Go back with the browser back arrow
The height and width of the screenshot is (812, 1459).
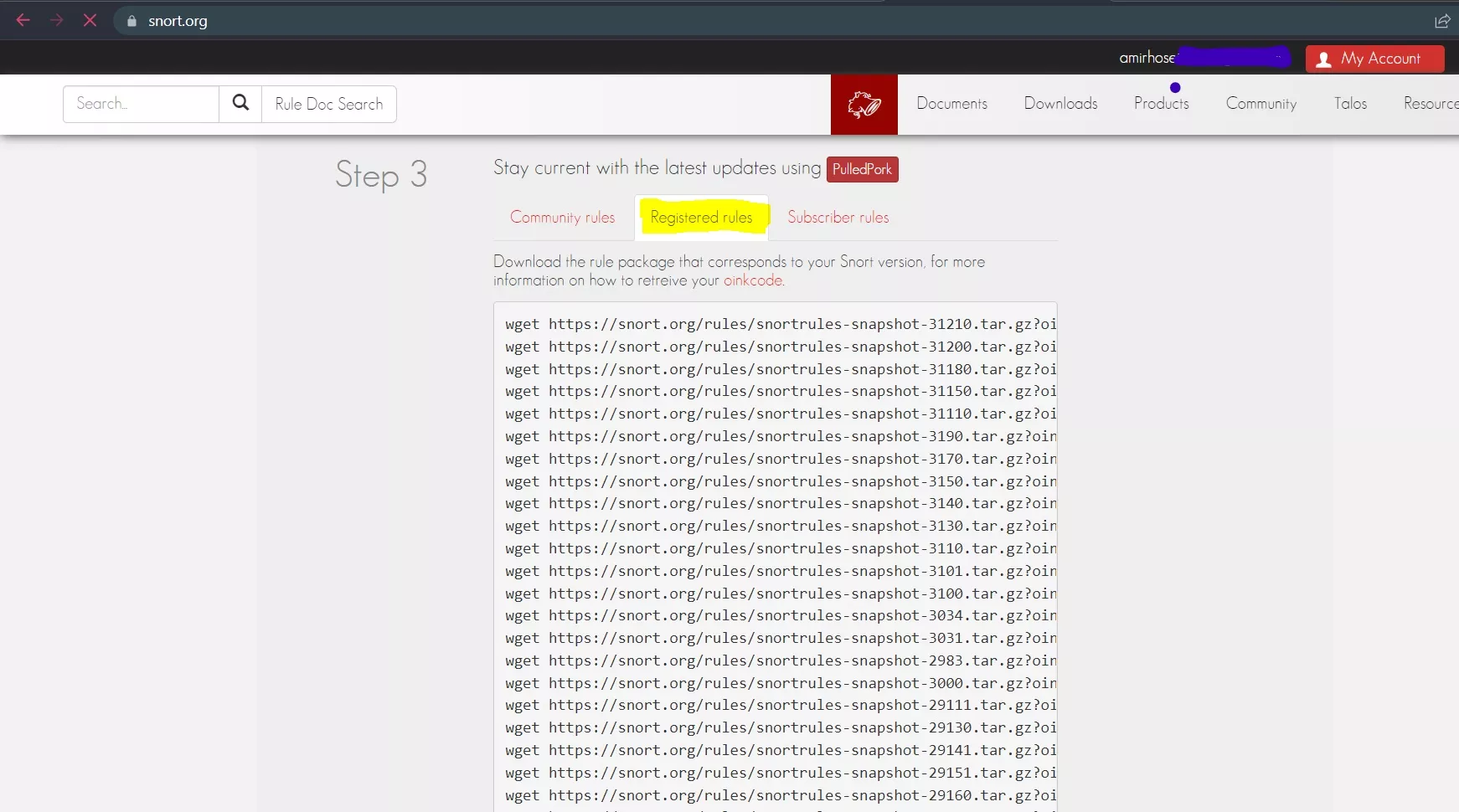23,20
